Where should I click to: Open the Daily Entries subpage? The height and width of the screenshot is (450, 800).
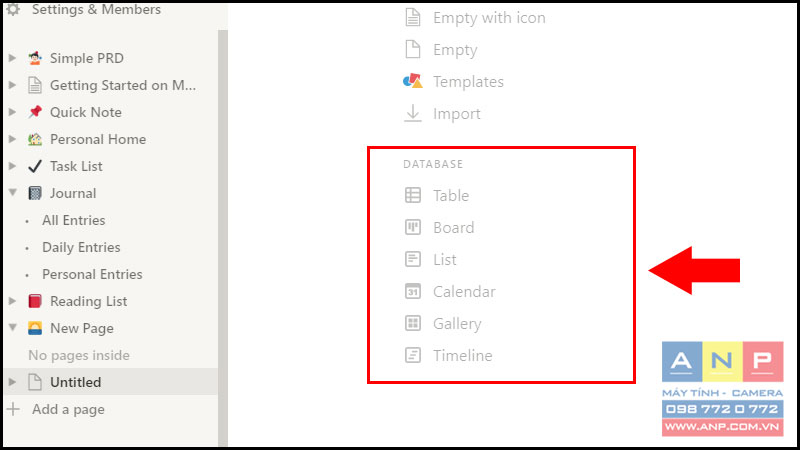coord(81,247)
